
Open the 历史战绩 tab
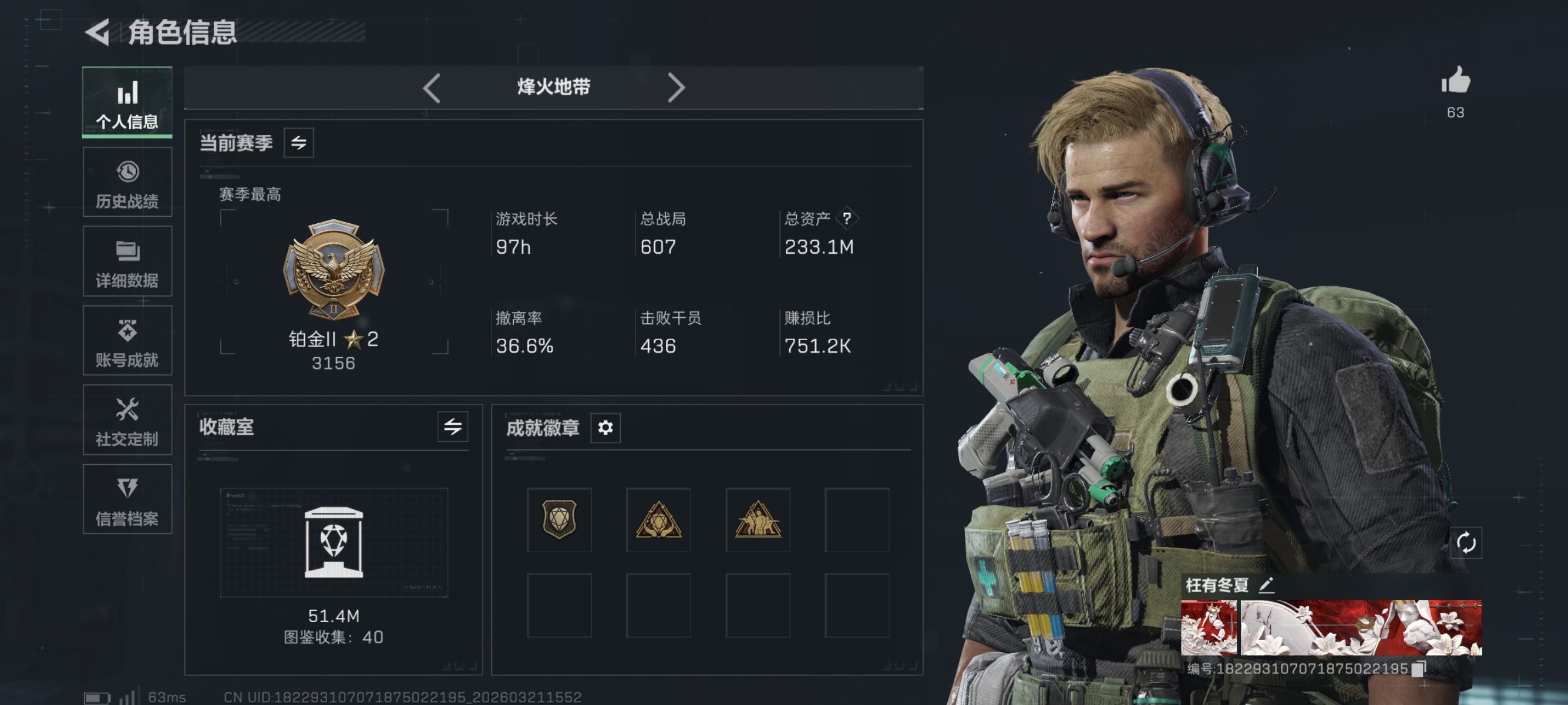coord(127,182)
